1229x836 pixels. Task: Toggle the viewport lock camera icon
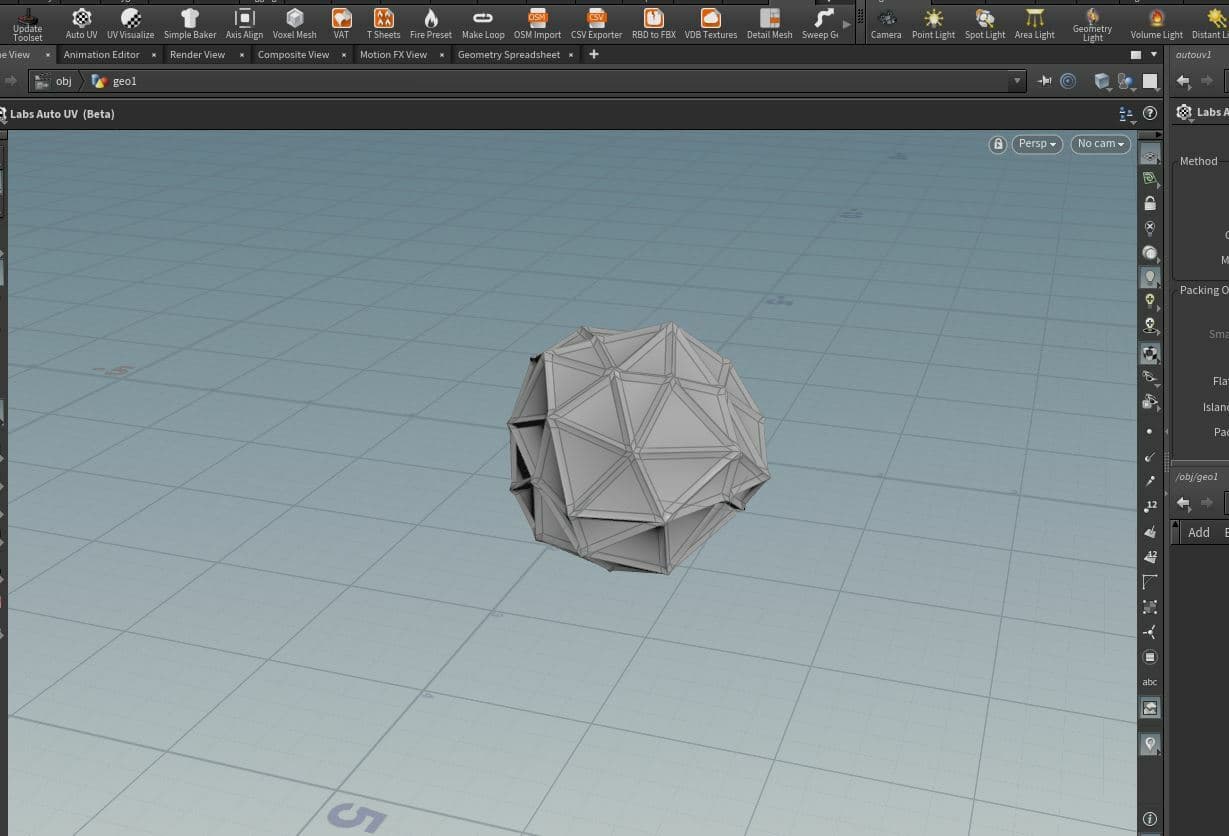(x=998, y=144)
